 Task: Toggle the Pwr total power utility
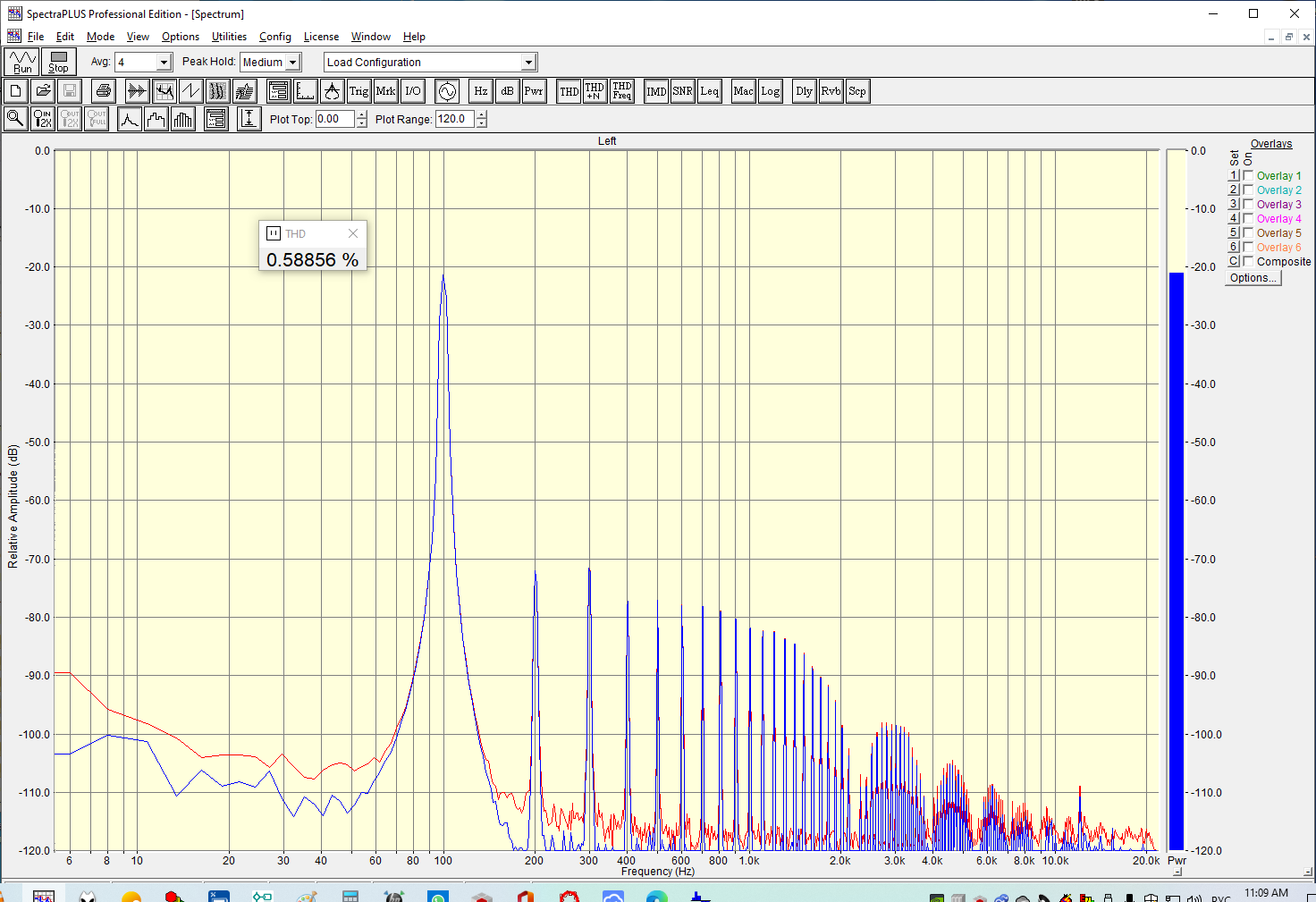534,91
